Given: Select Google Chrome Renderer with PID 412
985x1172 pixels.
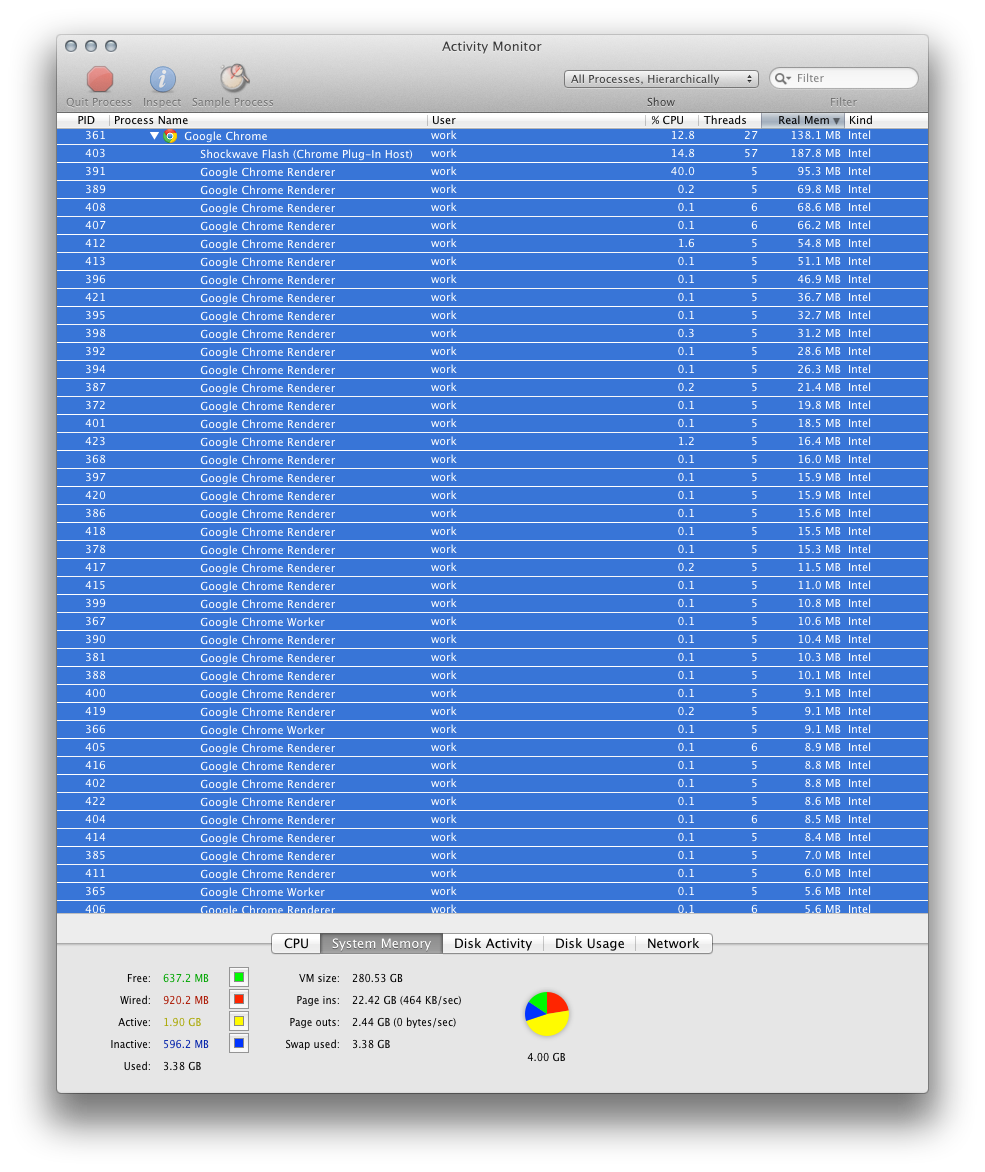Looking at the screenshot, I should (x=492, y=244).
